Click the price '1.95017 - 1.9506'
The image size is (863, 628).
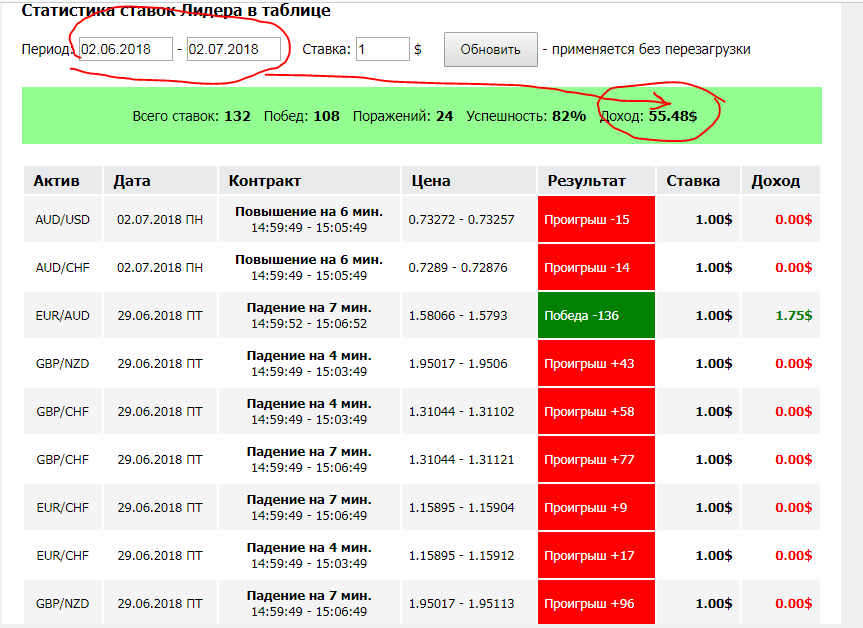[x=458, y=363]
